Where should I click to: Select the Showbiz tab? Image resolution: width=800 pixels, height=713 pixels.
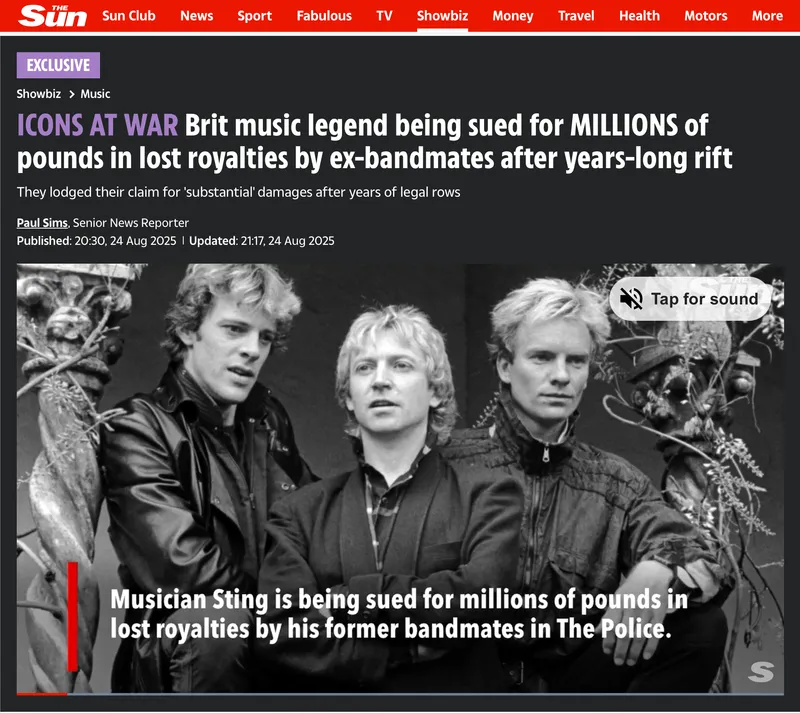pyautogui.click(x=442, y=16)
